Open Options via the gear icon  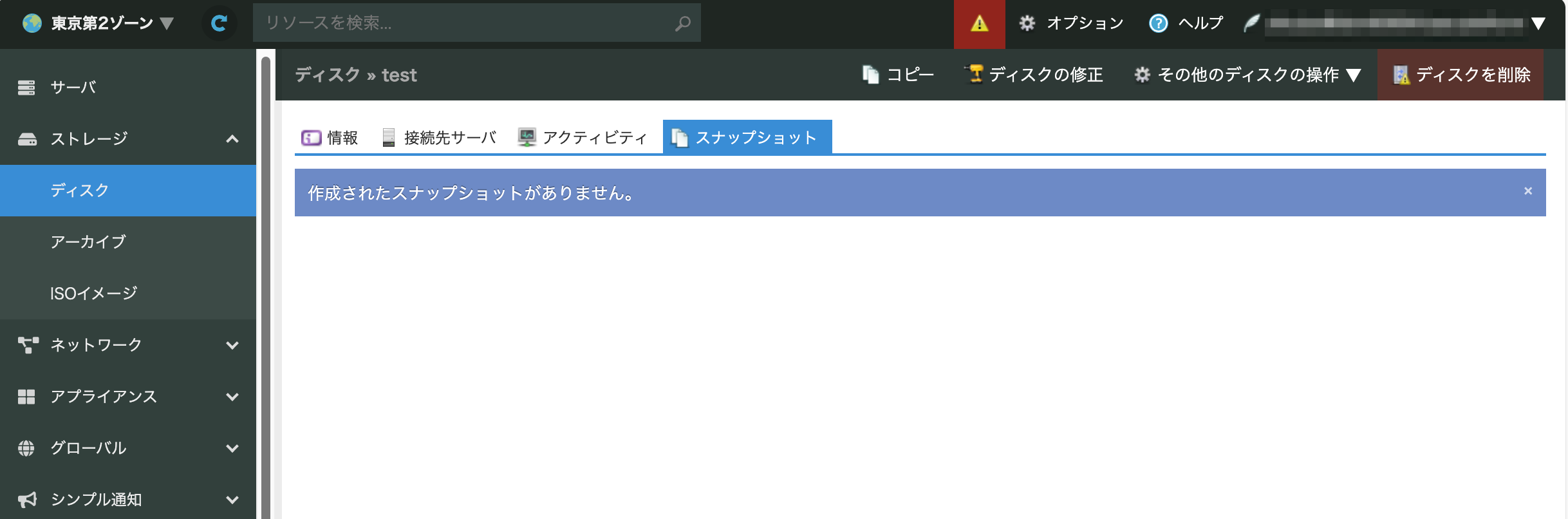point(1027,24)
